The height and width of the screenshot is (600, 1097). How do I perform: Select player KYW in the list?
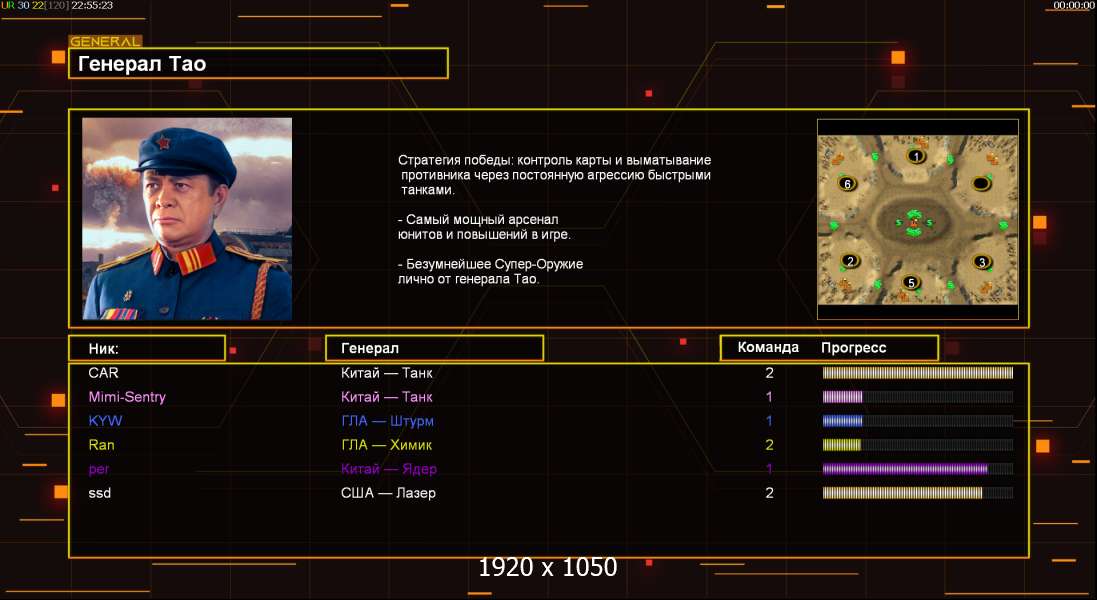tap(105, 421)
